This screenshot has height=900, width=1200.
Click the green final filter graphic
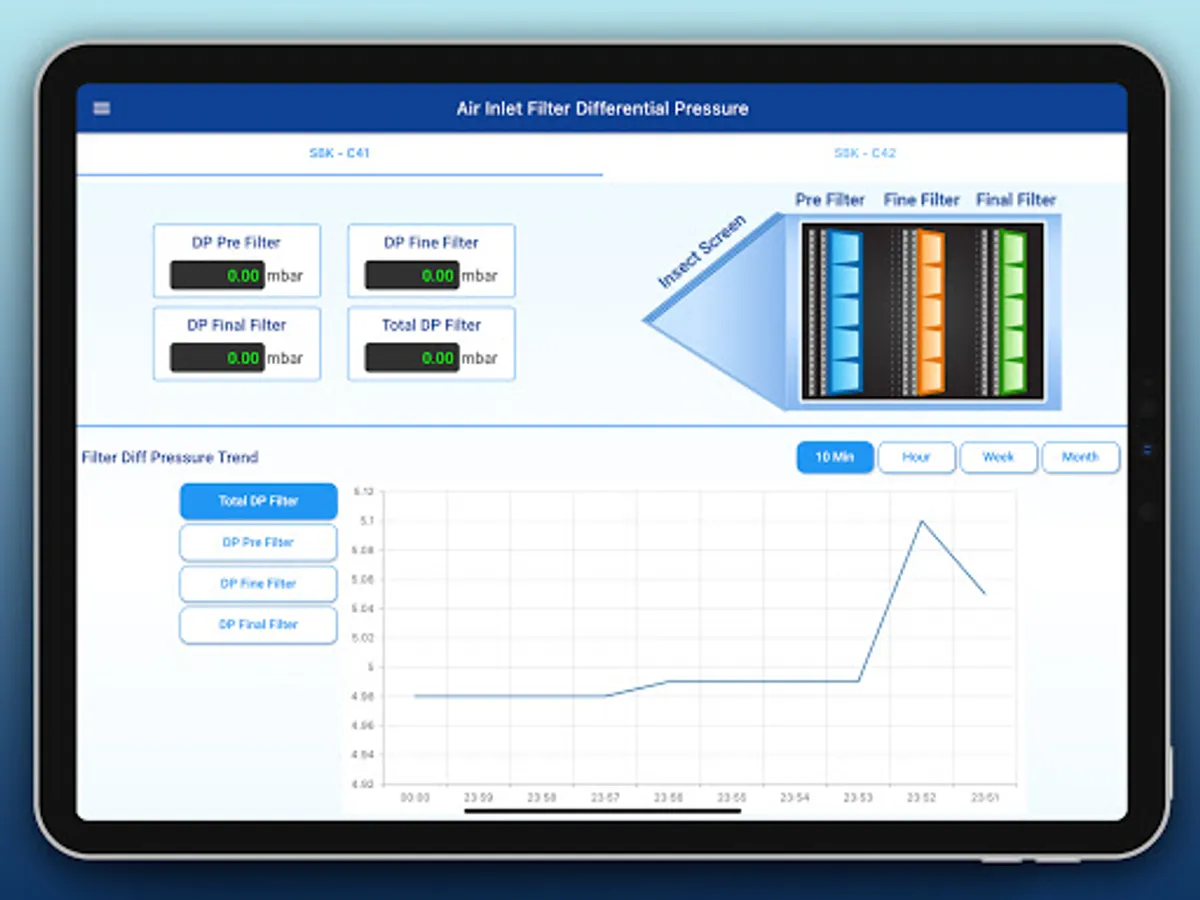pyautogui.click(x=1012, y=312)
